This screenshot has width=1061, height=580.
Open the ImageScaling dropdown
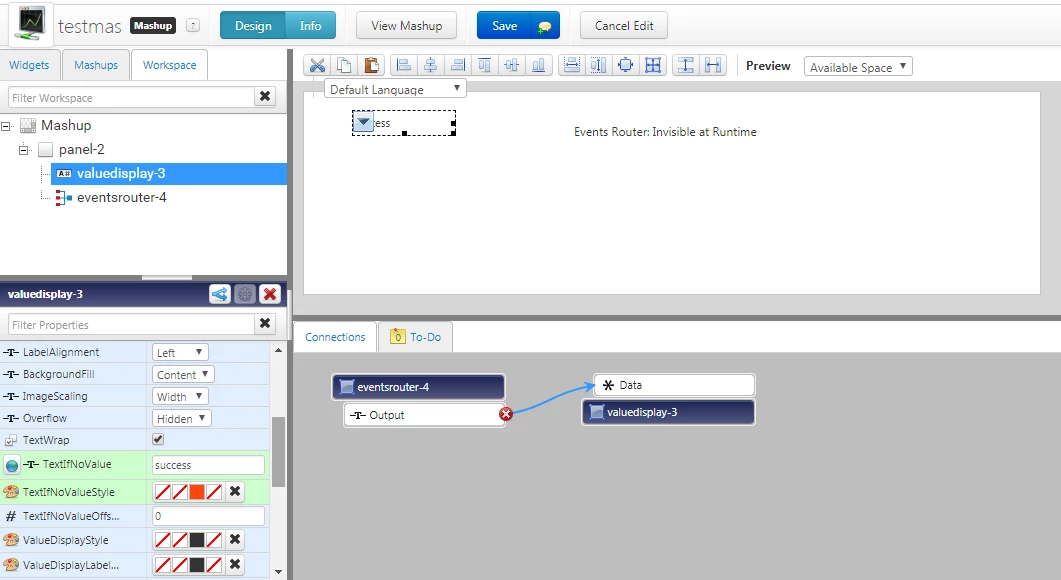pyautogui.click(x=180, y=396)
